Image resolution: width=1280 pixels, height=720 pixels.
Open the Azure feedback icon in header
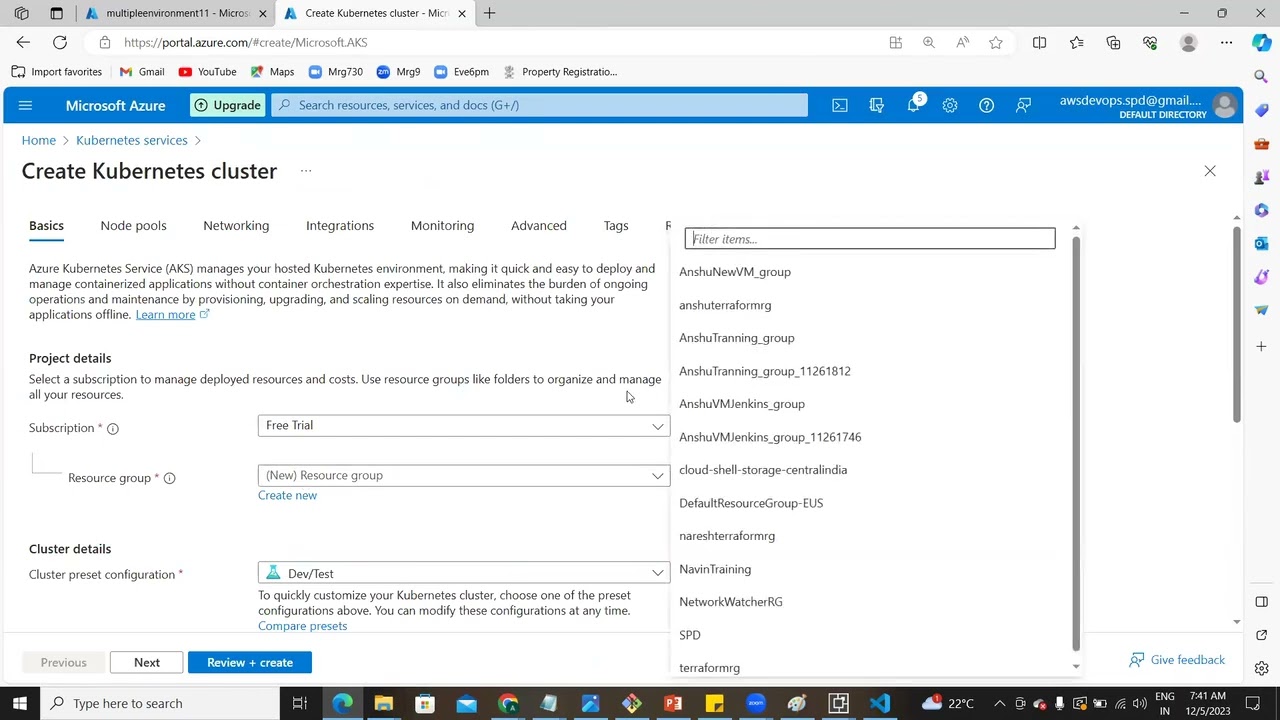1023,105
